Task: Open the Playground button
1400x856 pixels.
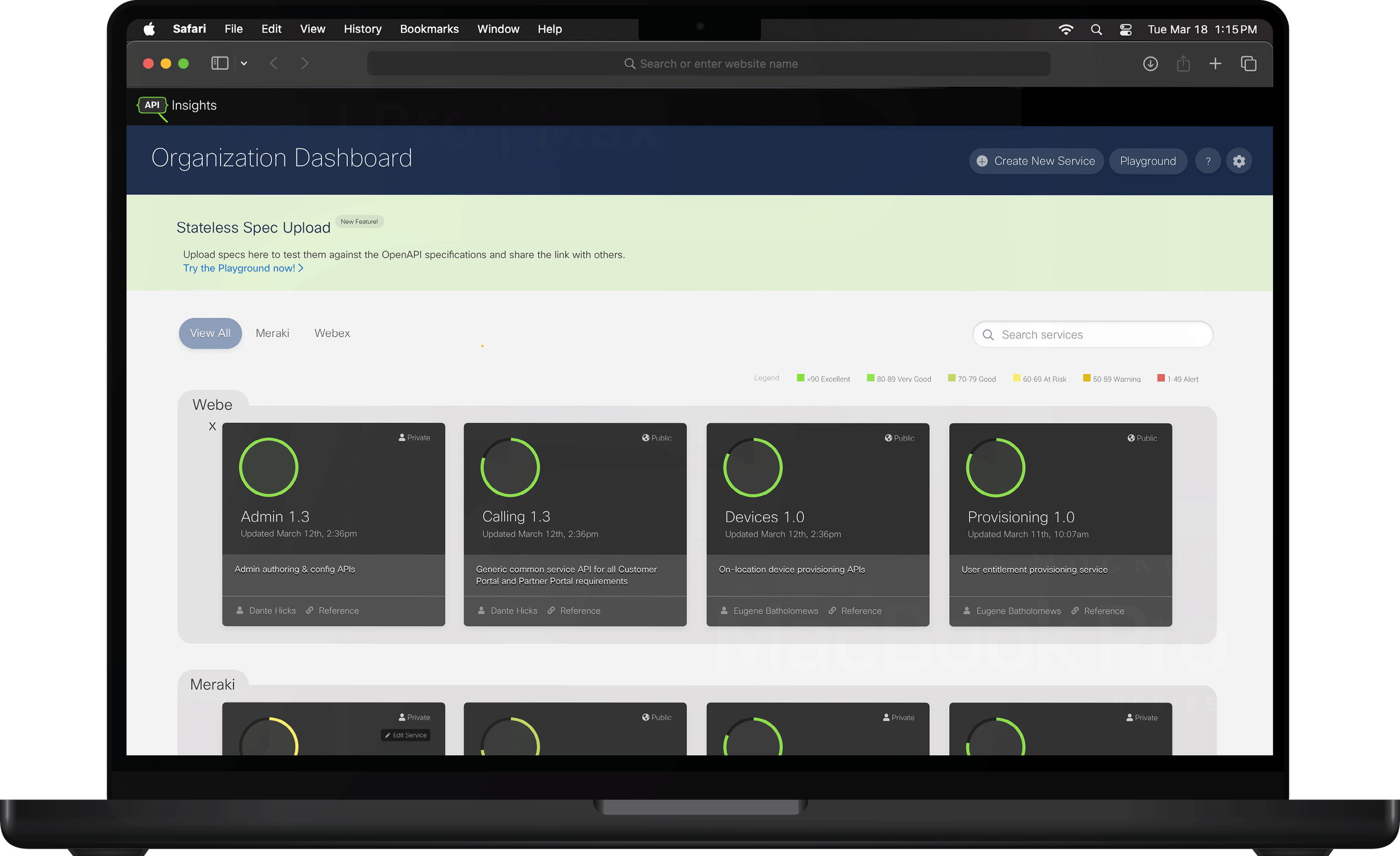Action: 1148,161
